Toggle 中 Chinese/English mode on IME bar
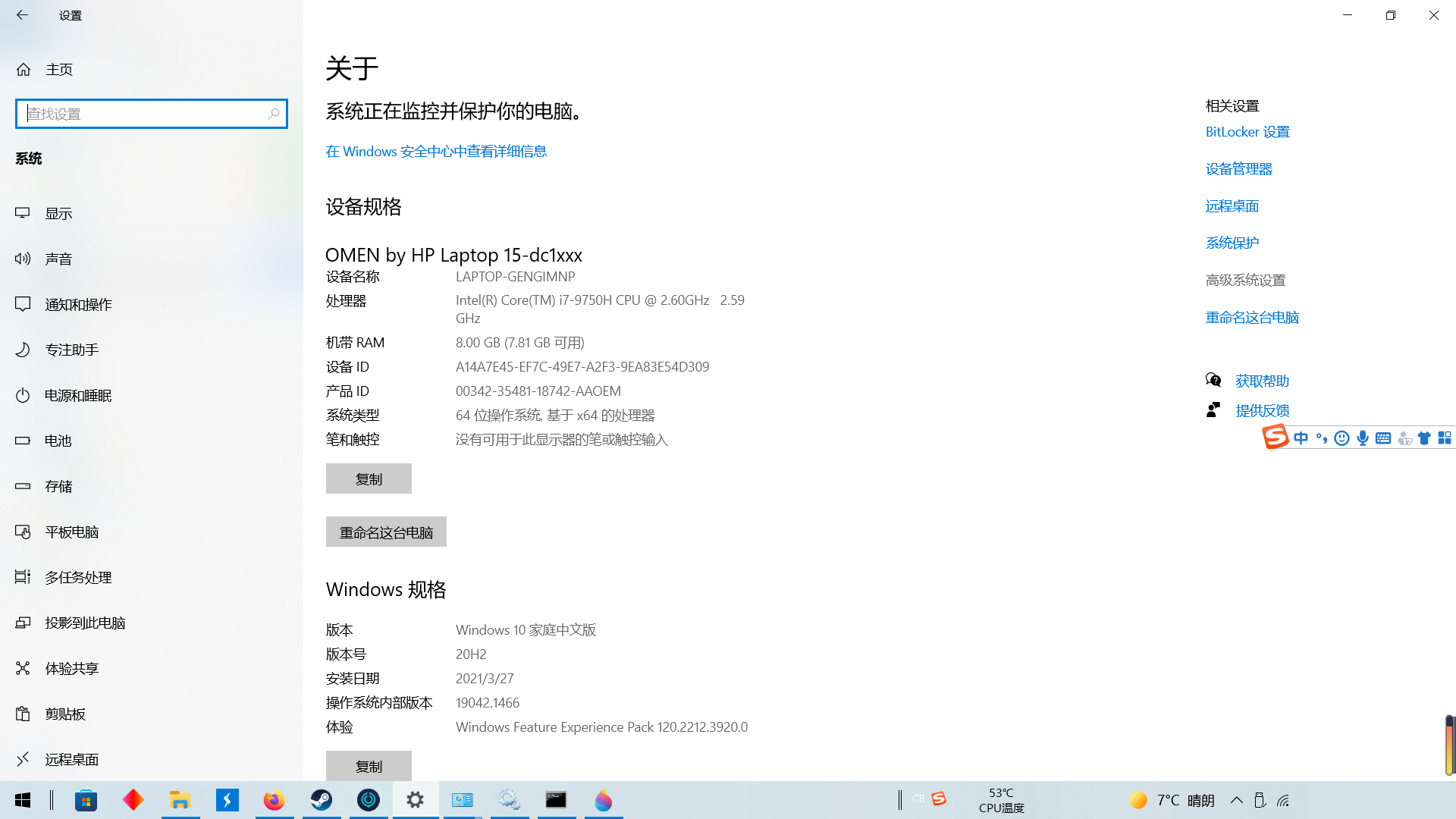 point(1301,438)
